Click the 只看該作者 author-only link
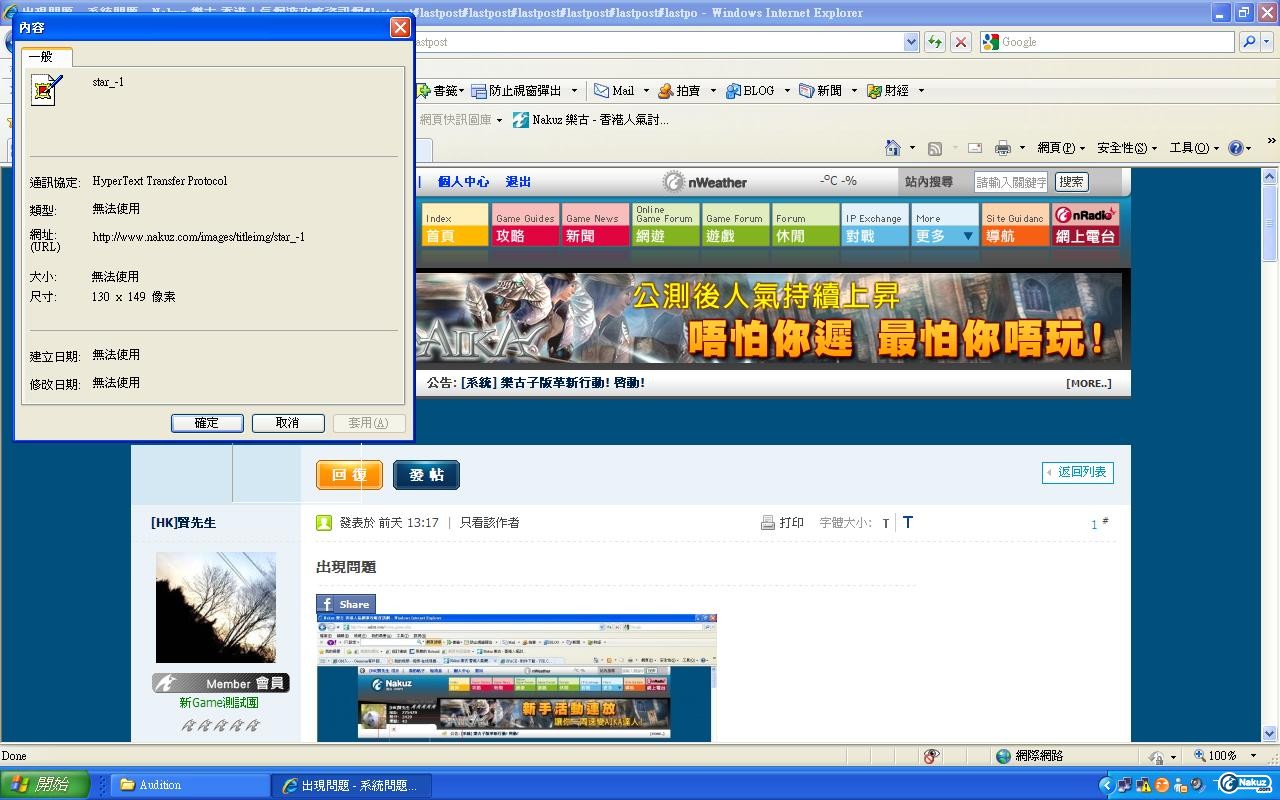The height and width of the screenshot is (800, 1280). 490,523
